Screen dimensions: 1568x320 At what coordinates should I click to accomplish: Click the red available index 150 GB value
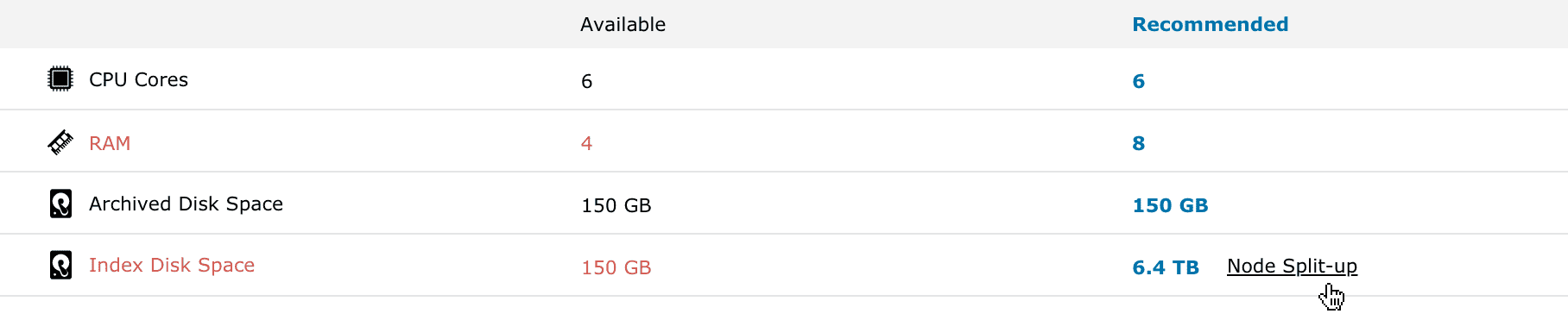616,267
